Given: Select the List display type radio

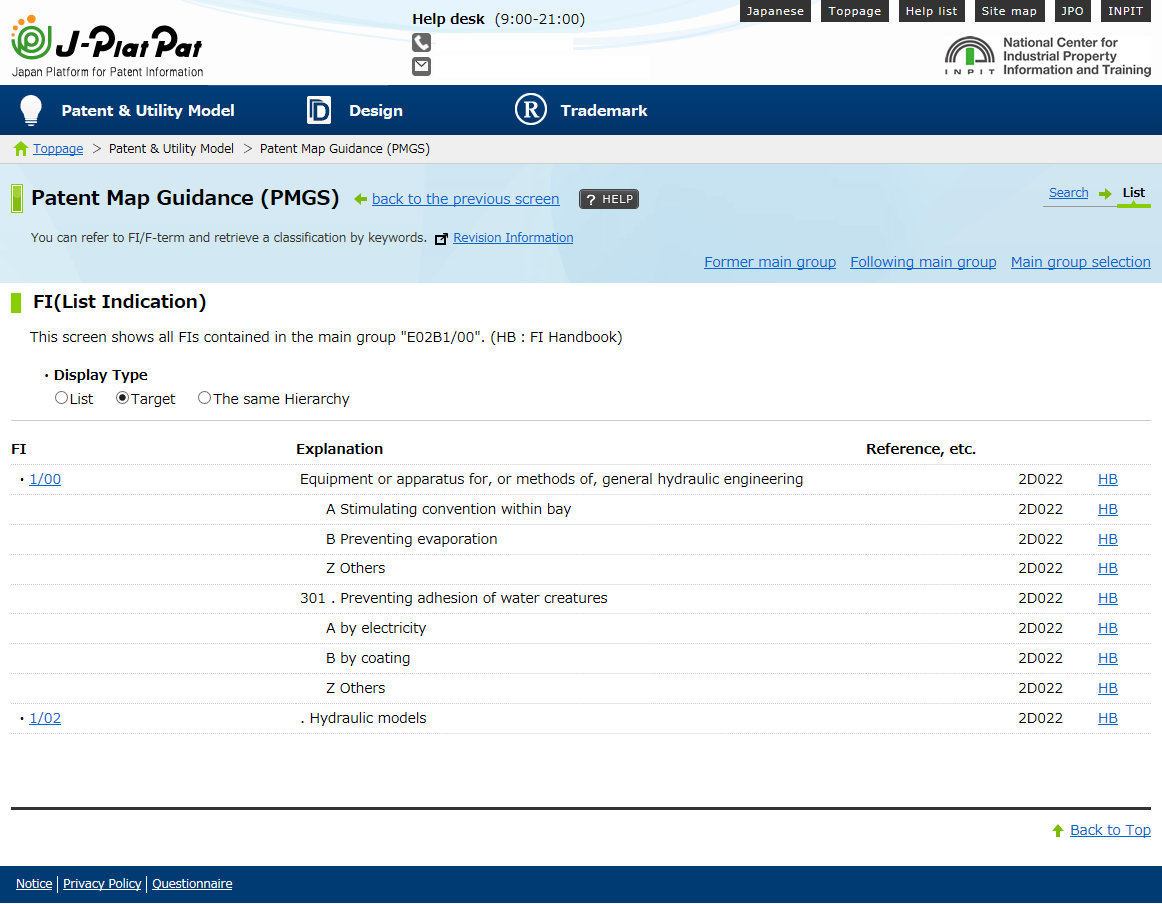Looking at the screenshot, I should [x=62, y=398].
